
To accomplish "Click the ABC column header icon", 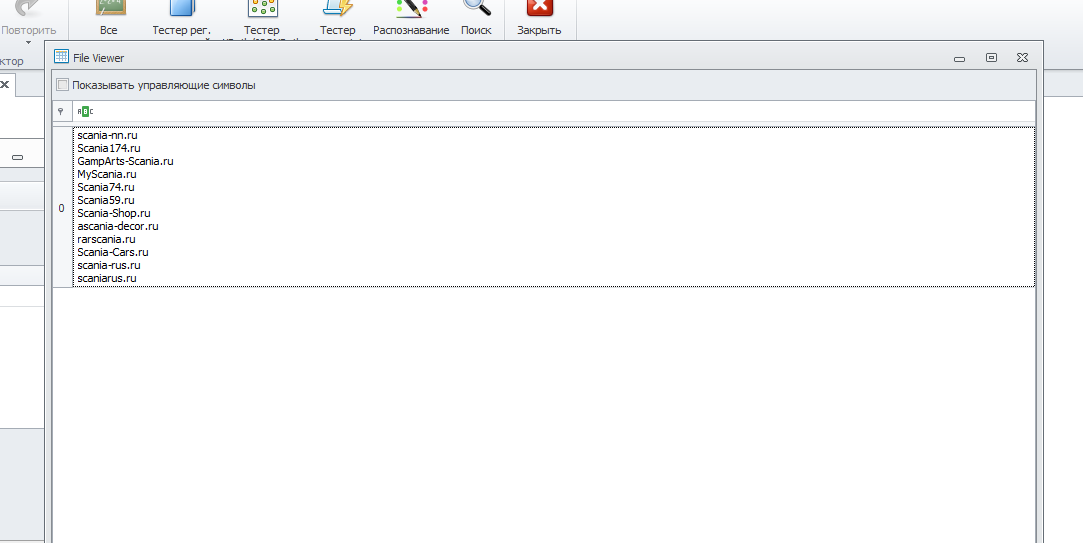I will 85,111.
